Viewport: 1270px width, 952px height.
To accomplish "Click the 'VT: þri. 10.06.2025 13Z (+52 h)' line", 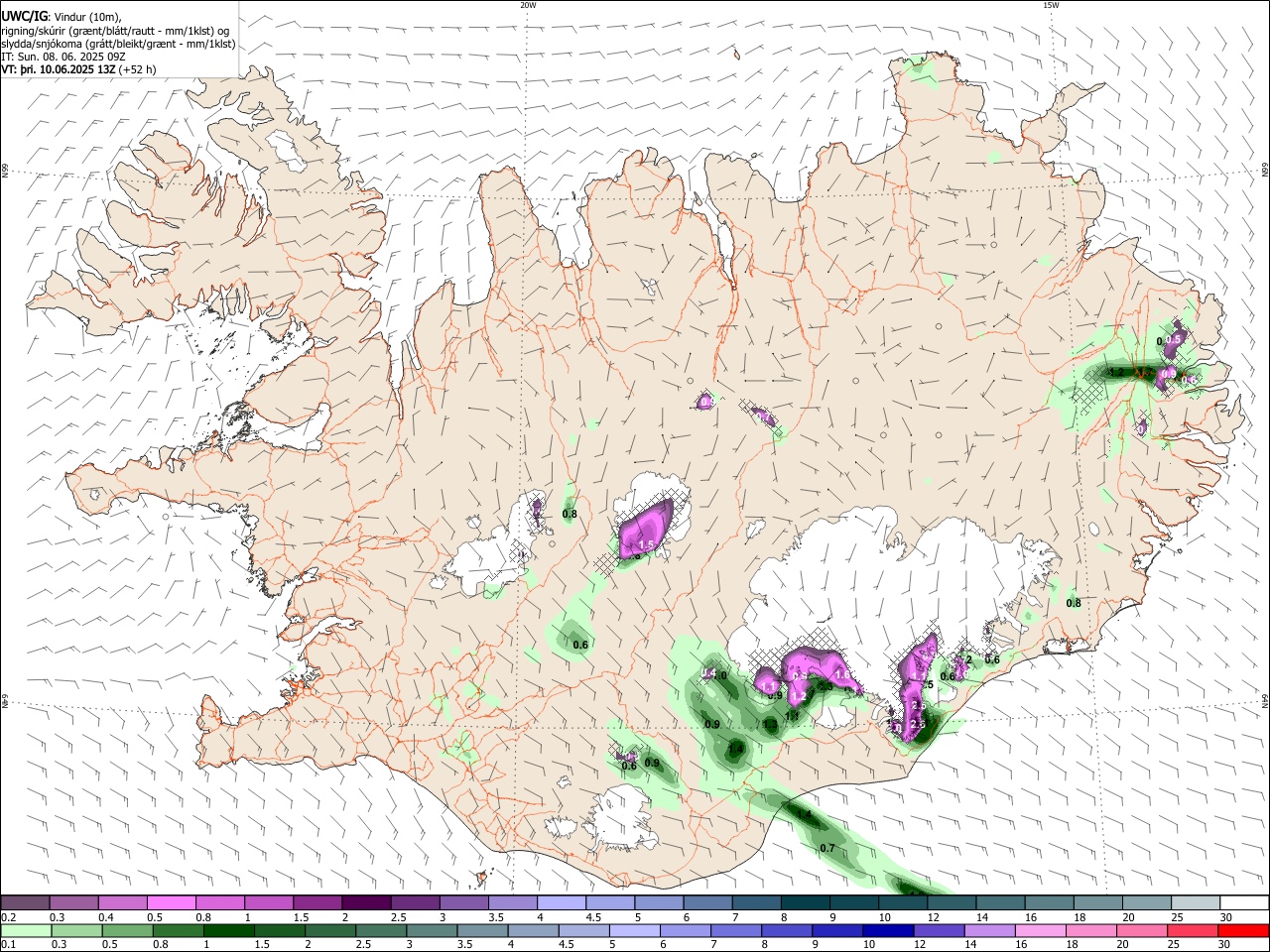I will point(78,70).
